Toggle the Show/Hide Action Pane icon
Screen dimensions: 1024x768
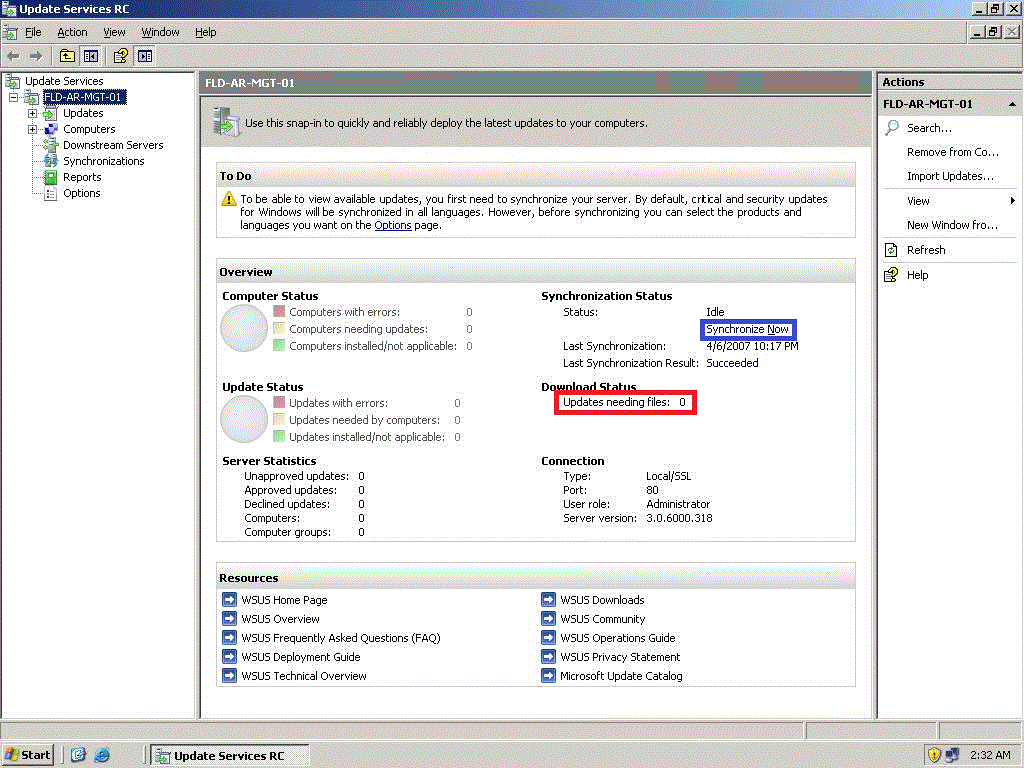coord(144,56)
